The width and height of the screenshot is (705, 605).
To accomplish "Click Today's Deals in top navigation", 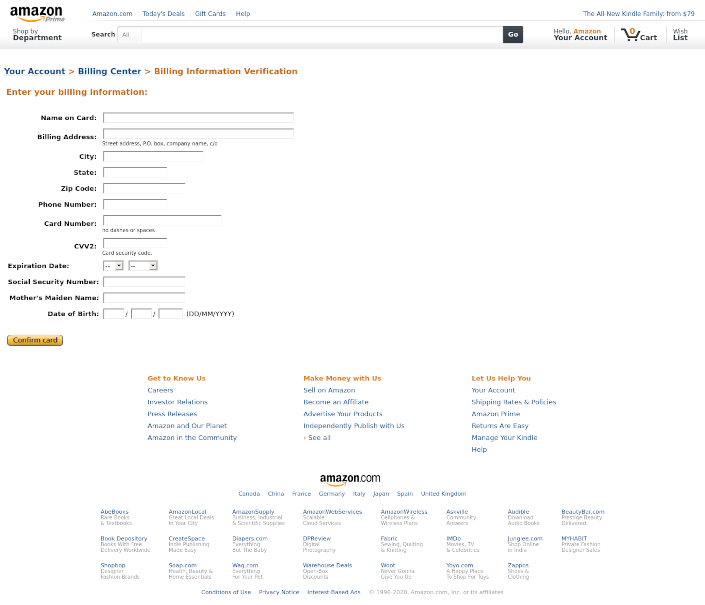I will (x=163, y=14).
